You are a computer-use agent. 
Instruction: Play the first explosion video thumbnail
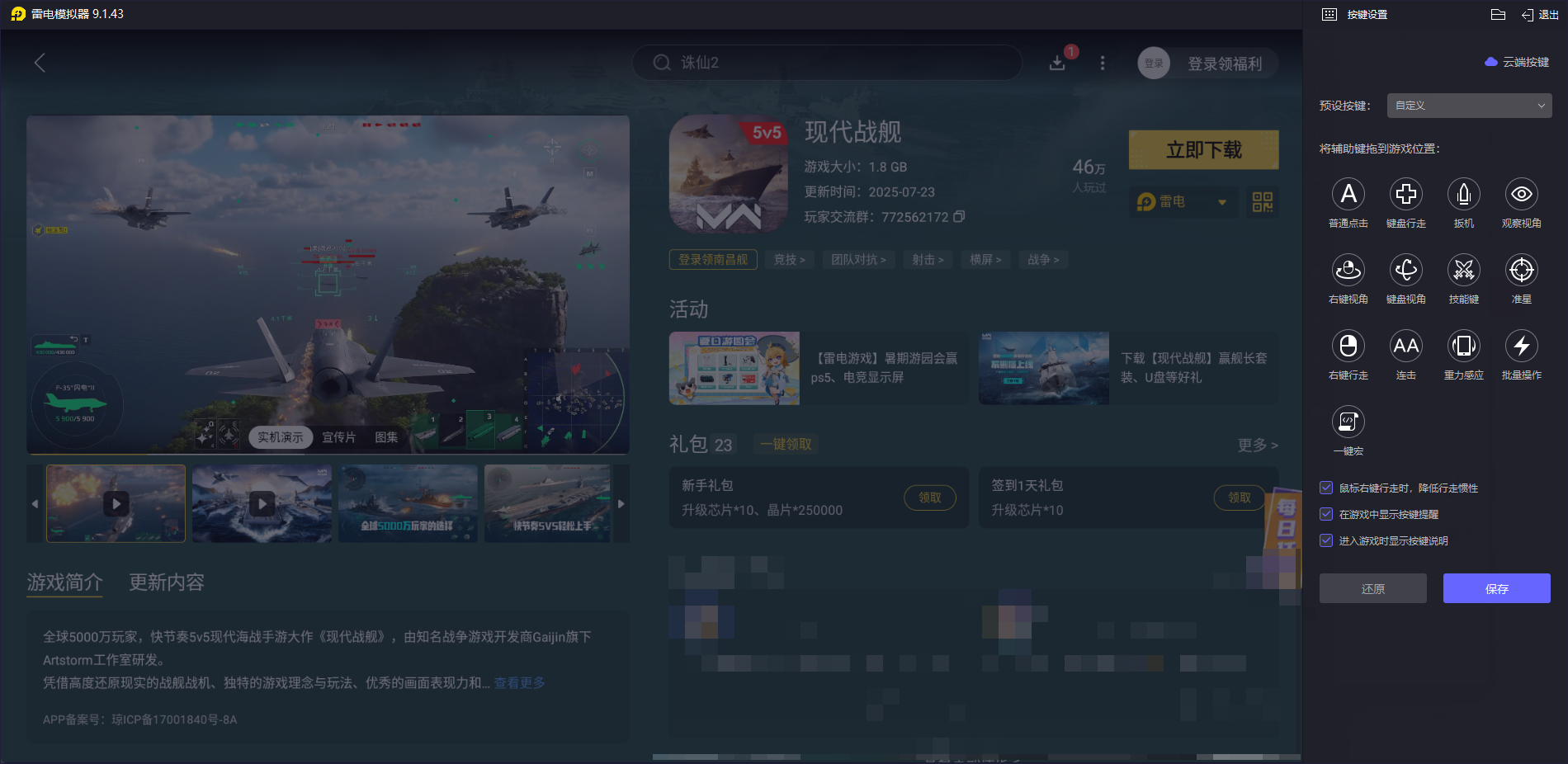tap(116, 503)
